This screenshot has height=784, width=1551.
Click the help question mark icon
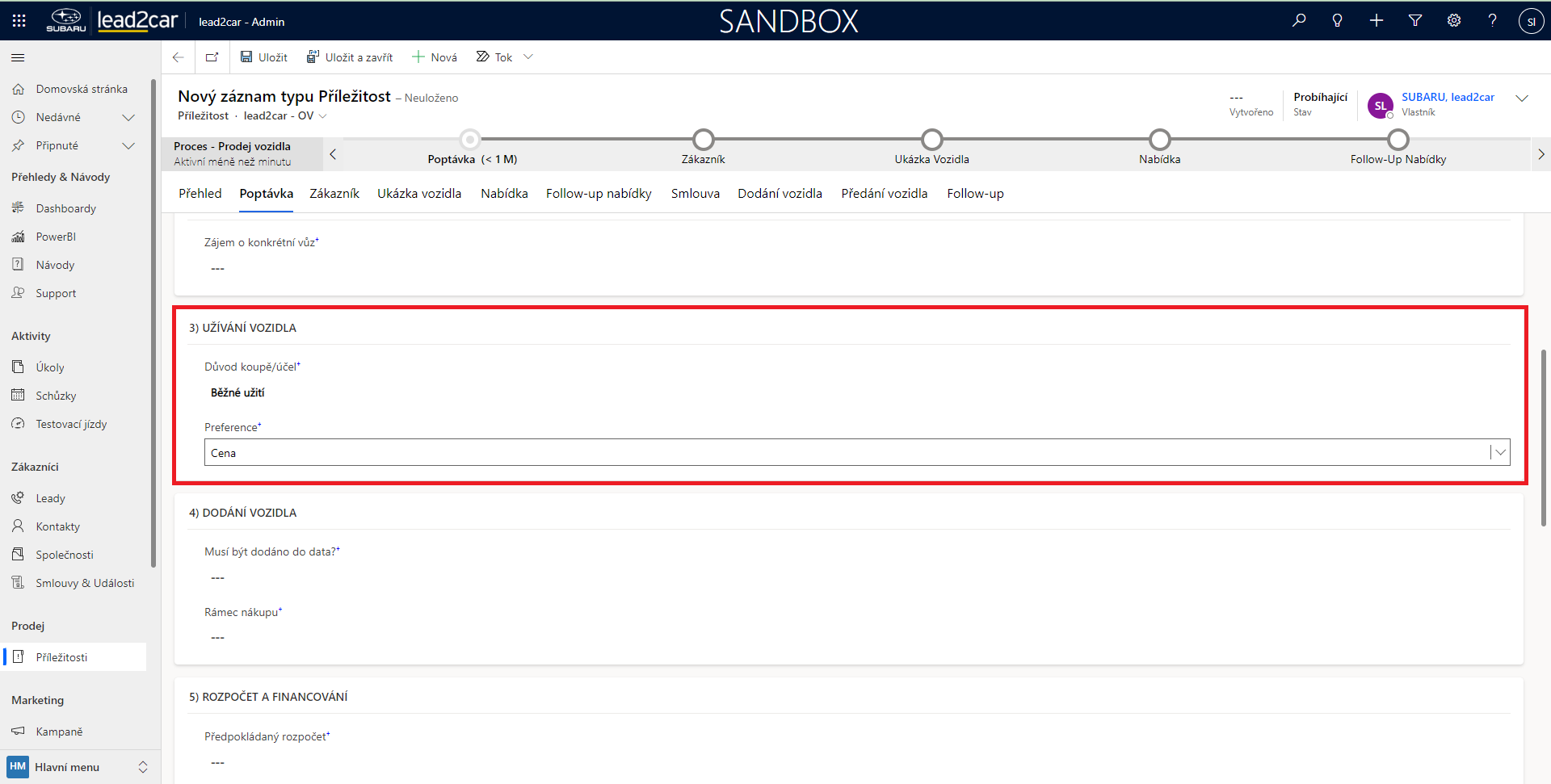(1492, 21)
